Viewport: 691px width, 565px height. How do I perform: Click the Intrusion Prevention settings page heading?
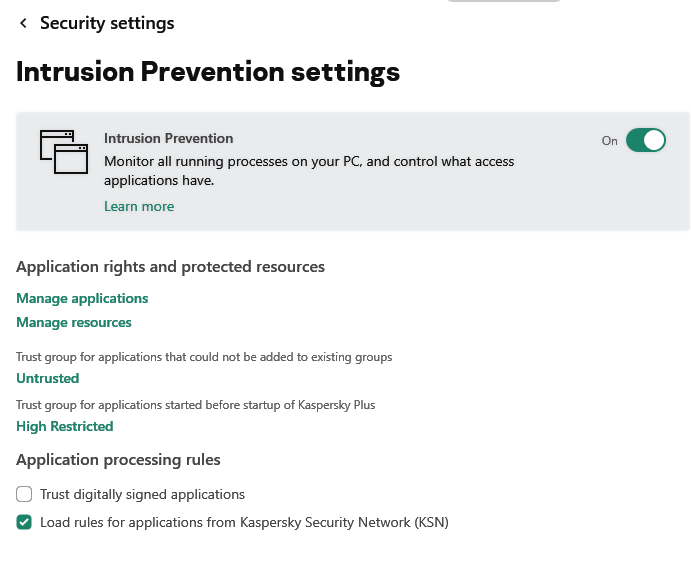tap(208, 72)
